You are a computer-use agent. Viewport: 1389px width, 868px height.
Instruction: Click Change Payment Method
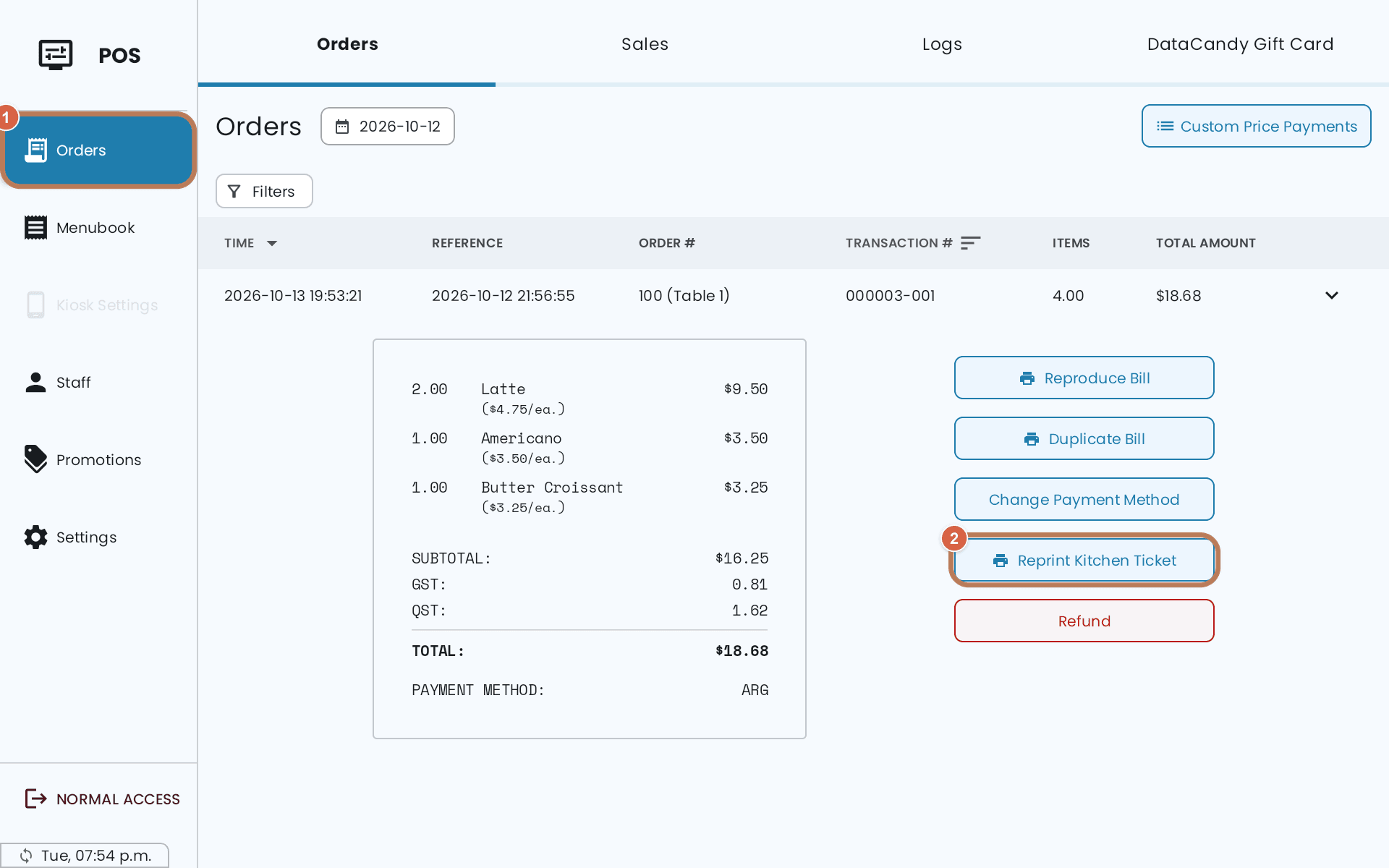[x=1084, y=499]
